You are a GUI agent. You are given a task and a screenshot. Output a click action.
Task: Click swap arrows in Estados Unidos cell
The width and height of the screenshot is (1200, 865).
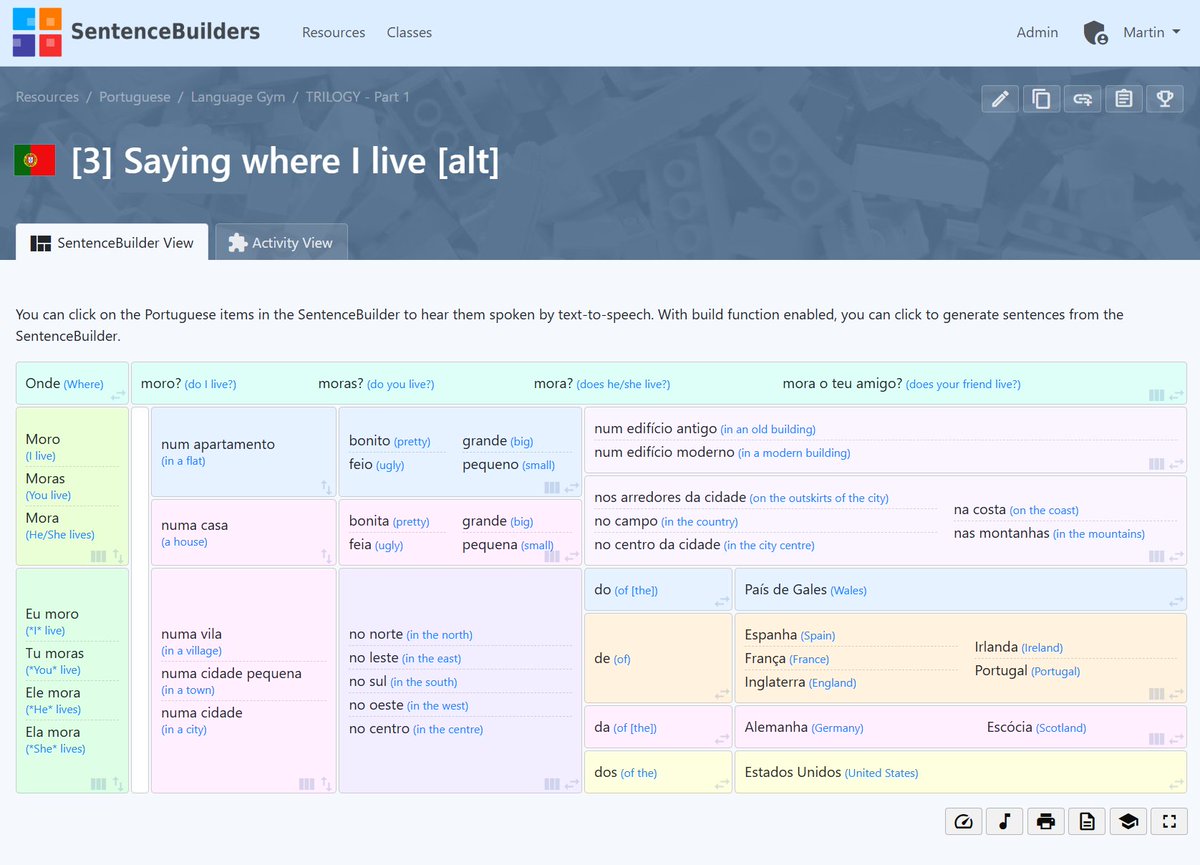coord(1176,785)
